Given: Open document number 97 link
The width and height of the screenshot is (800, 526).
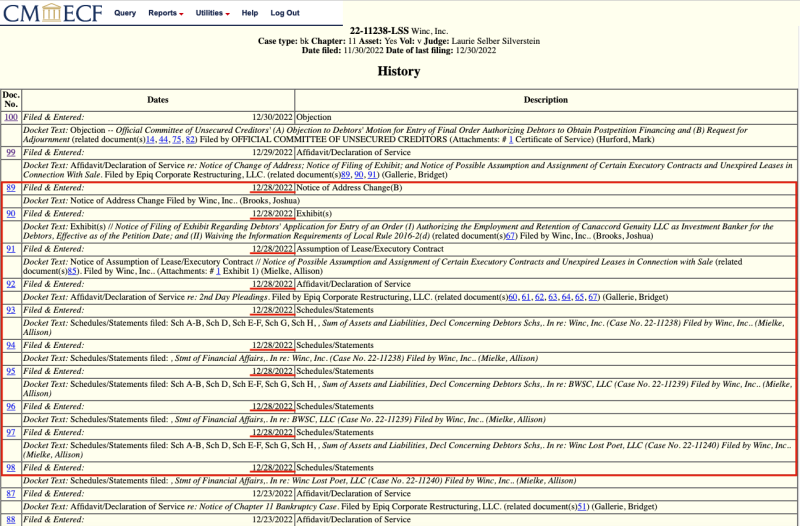Looking at the screenshot, I should pyautogui.click(x=11, y=432).
